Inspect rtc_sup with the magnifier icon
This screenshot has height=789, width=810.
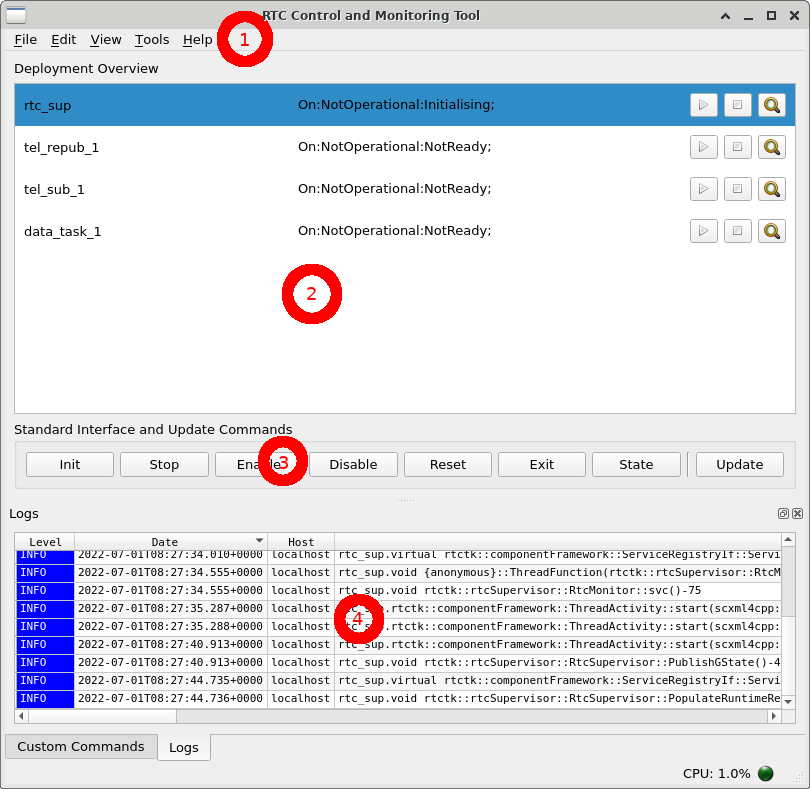[x=771, y=105]
